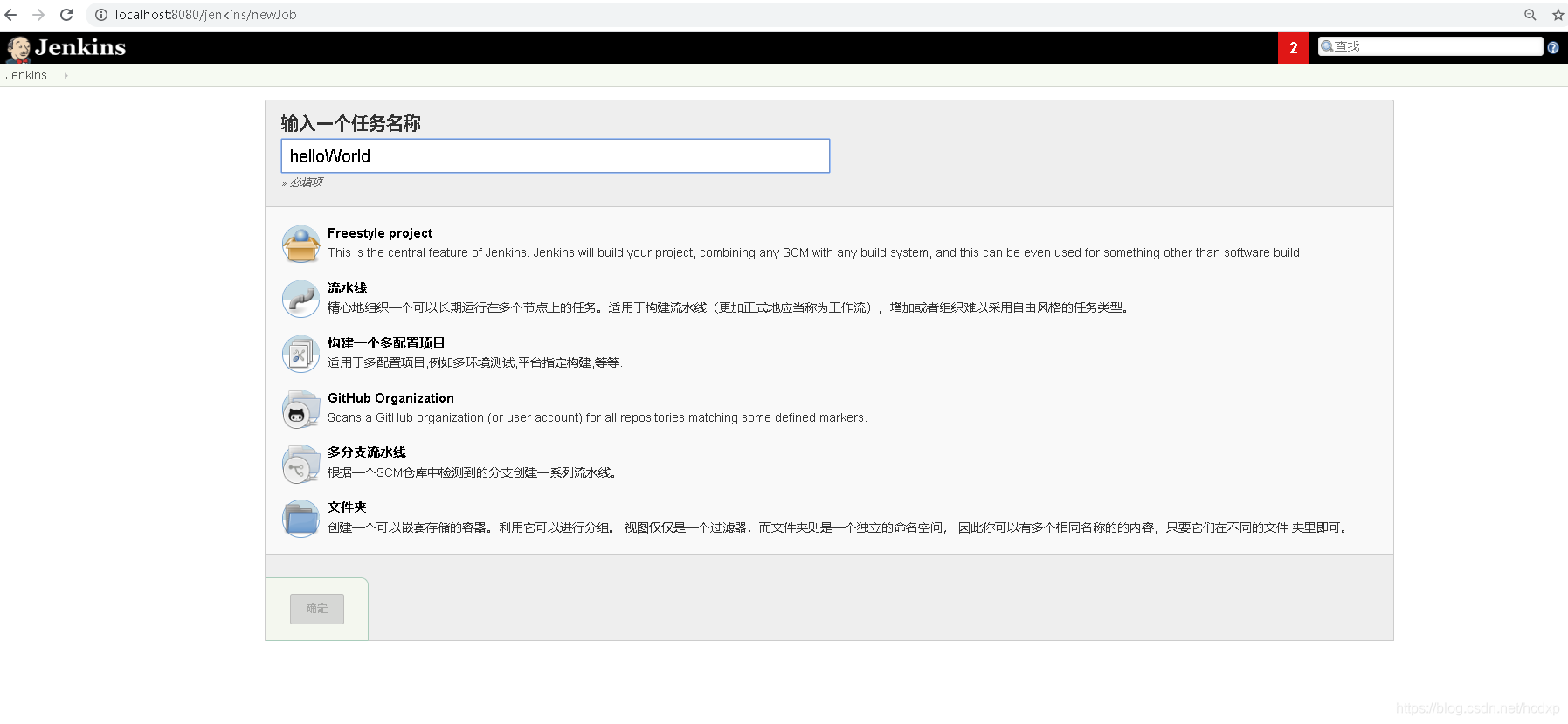This screenshot has height=724, width=1568.
Task: Choose the GitHub Organization title
Action: point(390,398)
